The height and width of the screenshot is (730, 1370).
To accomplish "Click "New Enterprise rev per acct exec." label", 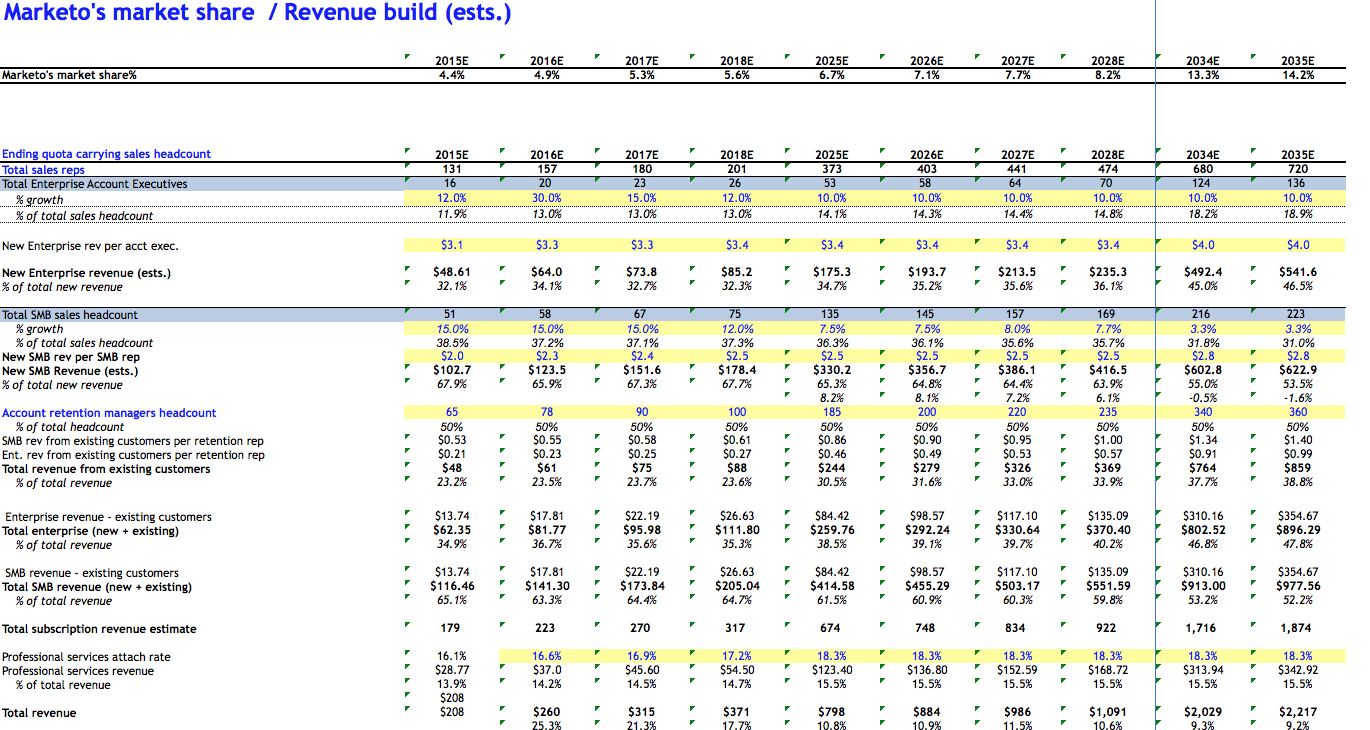I will pos(90,245).
